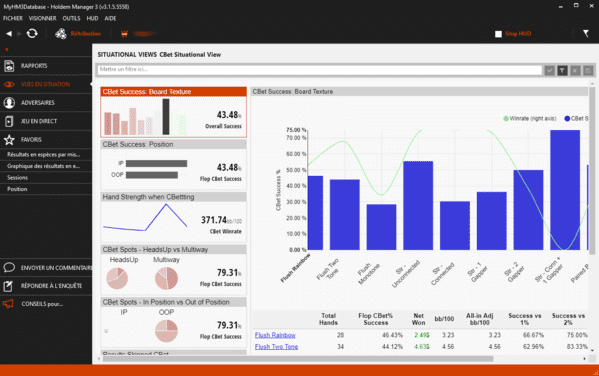The width and height of the screenshot is (599, 376).
Task: Click scroll-right arrow on bottom scrollbar
Action: pyautogui.click(x=584, y=359)
